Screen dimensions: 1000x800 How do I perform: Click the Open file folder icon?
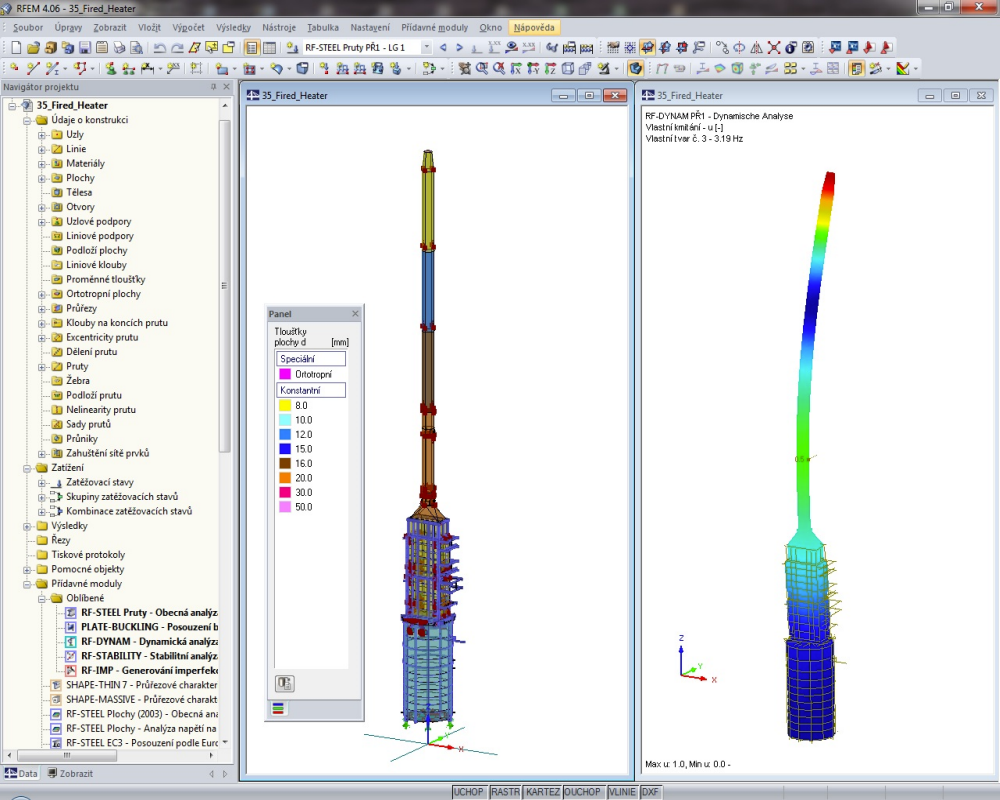(x=33, y=47)
